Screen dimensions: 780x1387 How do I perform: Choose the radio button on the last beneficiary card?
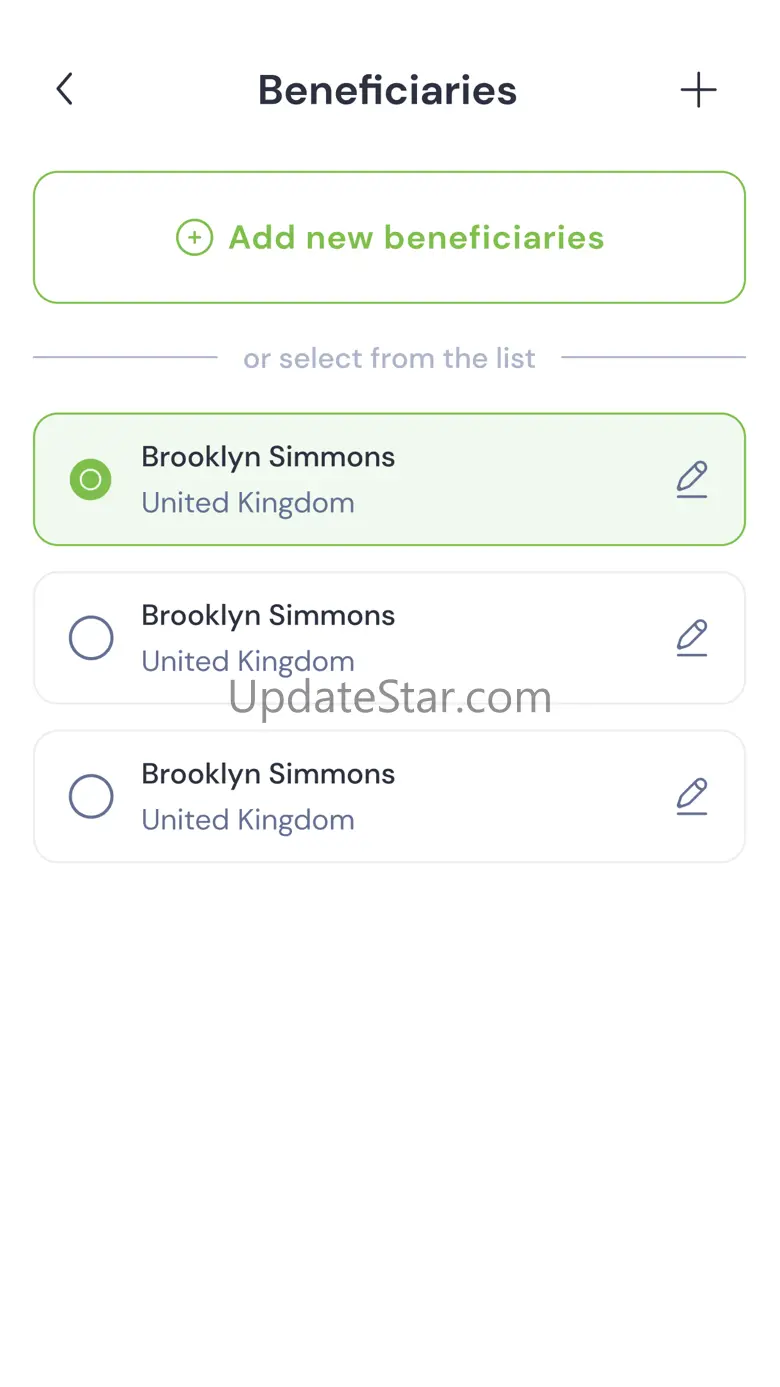click(90, 796)
